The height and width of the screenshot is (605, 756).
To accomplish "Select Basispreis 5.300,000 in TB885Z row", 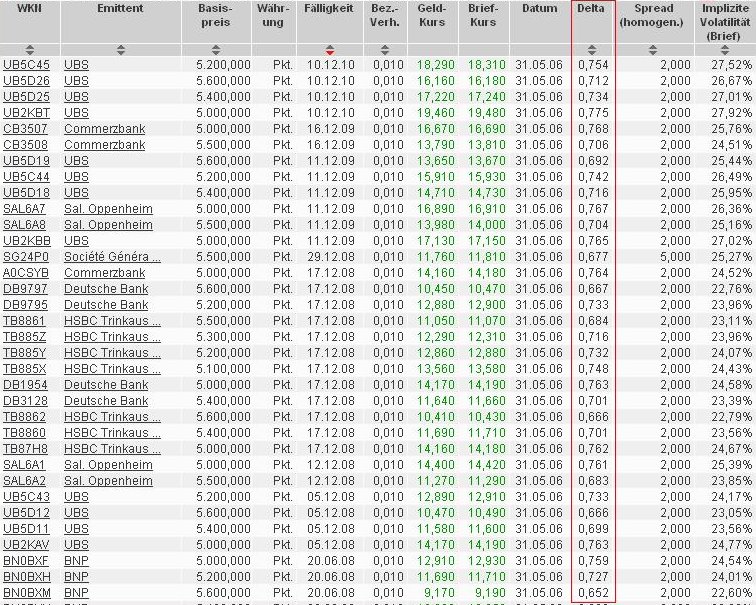I will coord(223,336).
